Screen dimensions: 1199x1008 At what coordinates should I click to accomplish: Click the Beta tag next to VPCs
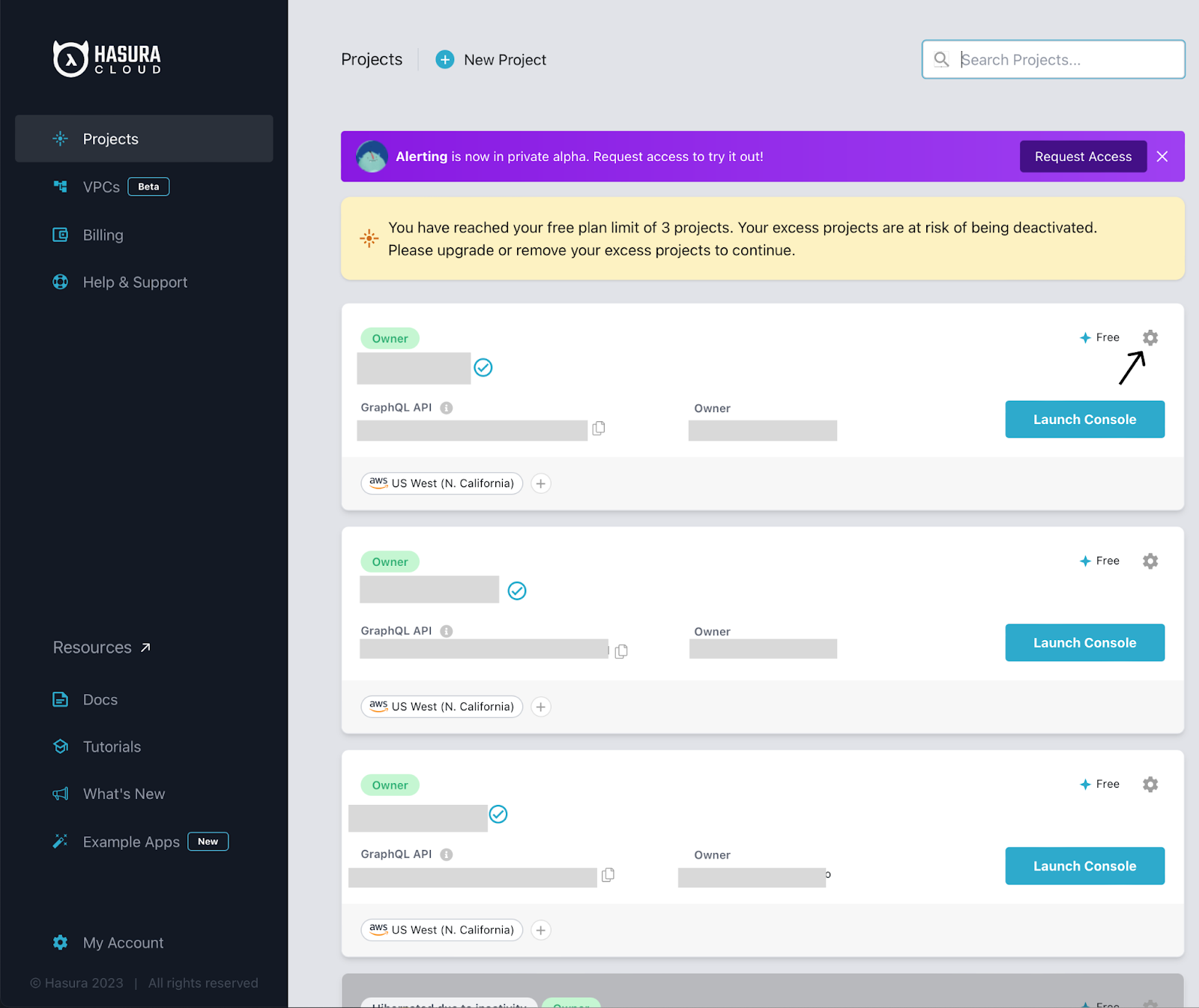click(148, 187)
